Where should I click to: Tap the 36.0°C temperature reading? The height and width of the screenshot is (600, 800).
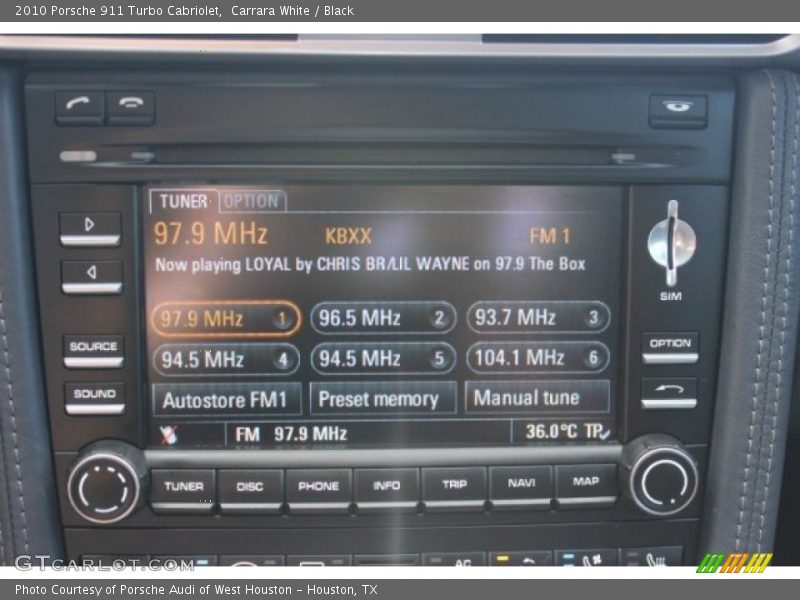coord(552,432)
